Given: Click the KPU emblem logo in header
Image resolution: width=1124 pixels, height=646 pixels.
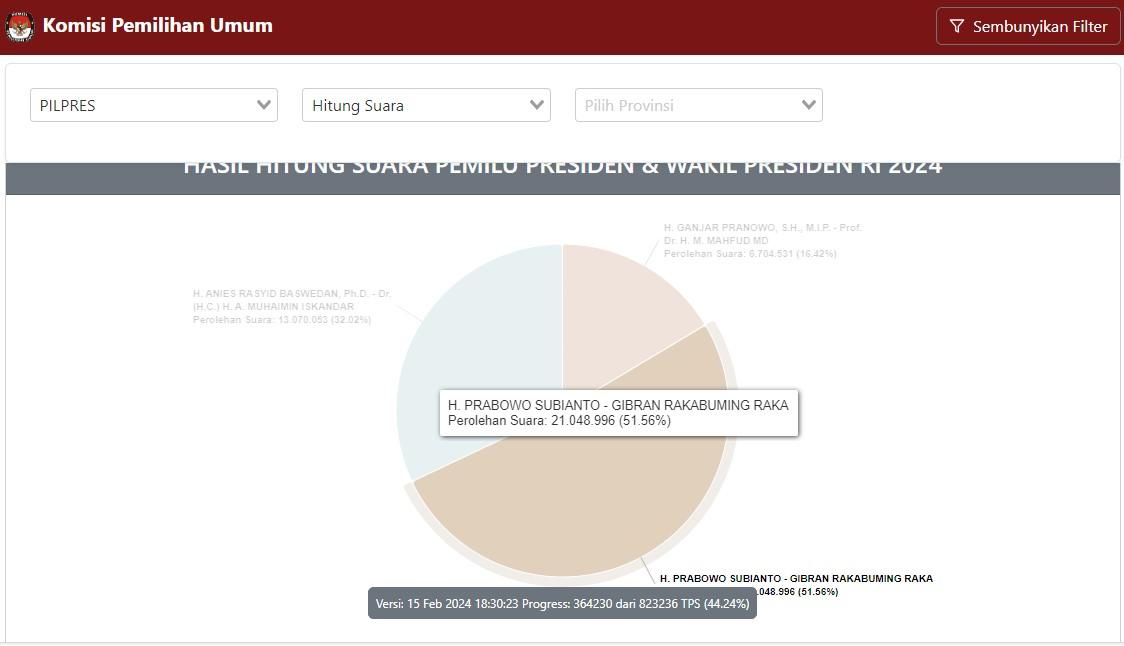Looking at the screenshot, I should pyautogui.click(x=20, y=27).
